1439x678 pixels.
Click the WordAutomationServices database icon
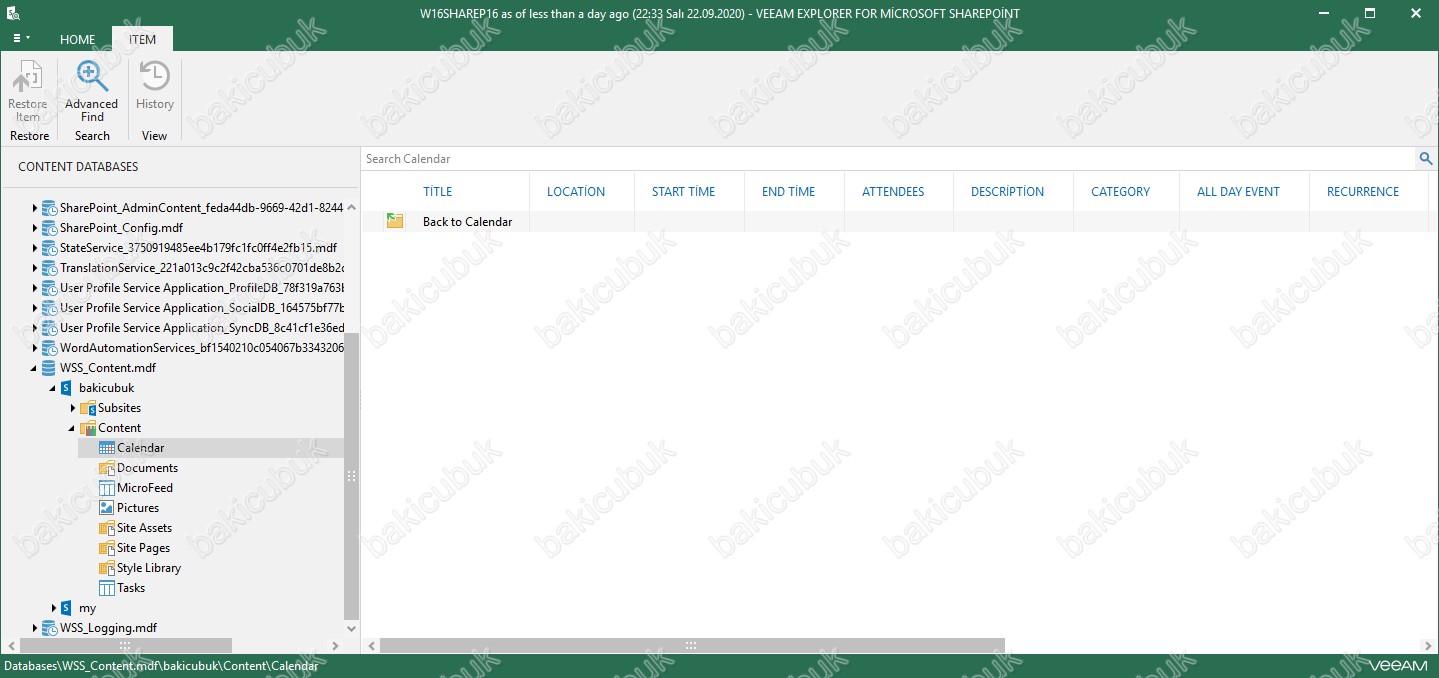tap(49, 348)
